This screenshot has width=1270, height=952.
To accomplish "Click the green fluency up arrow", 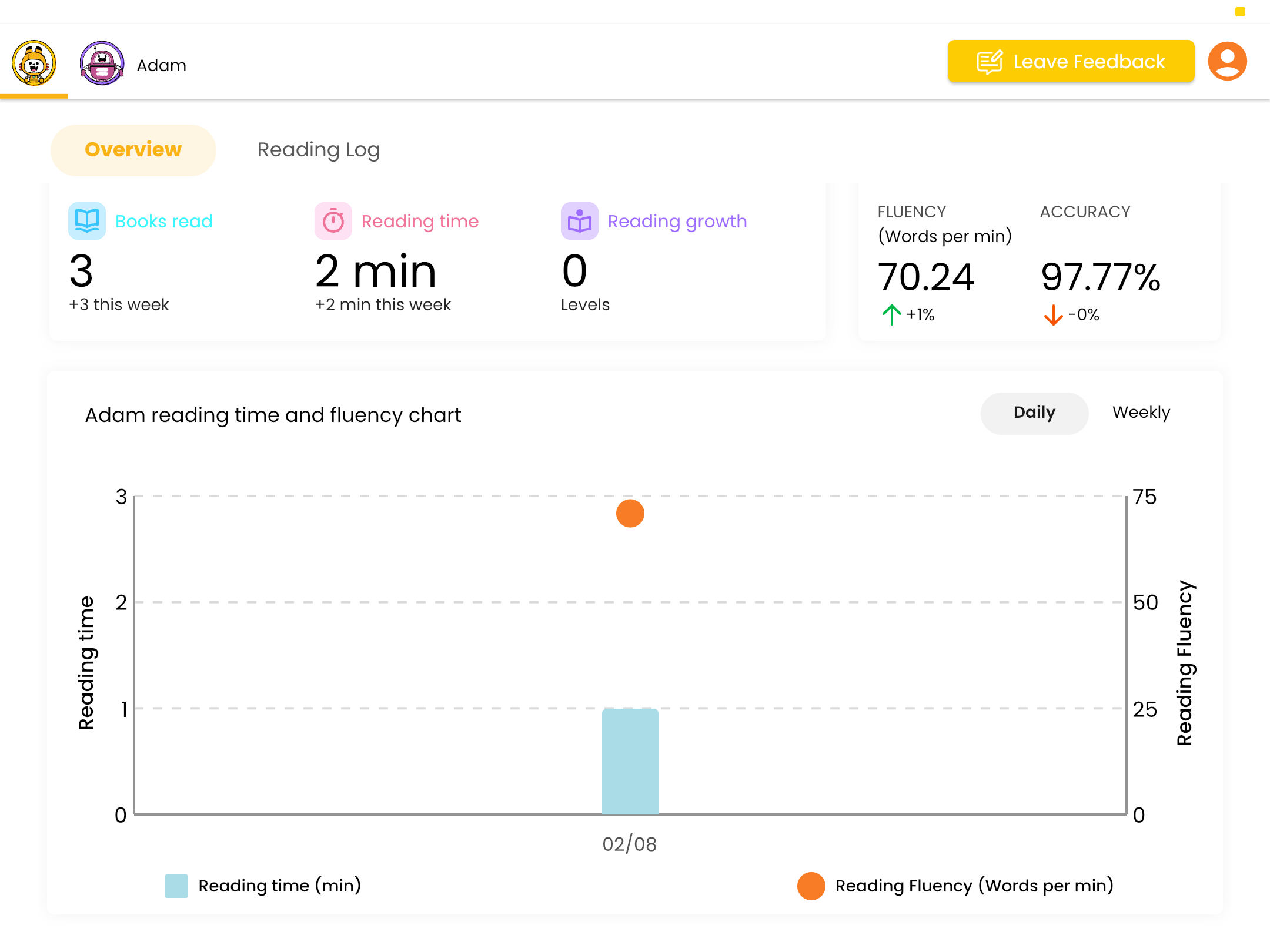I will click(891, 315).
